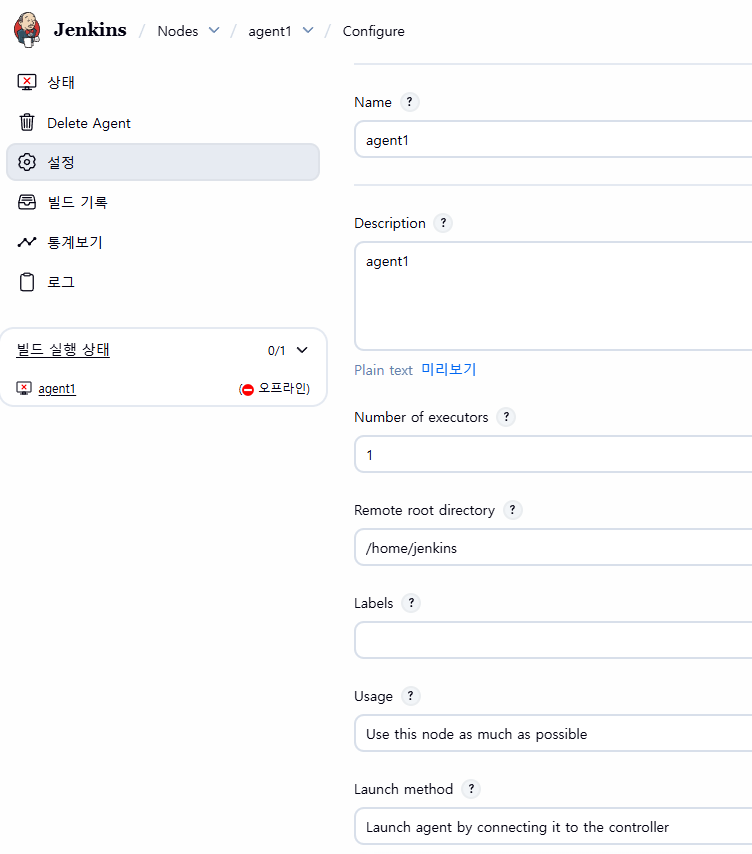
Task: Open 로그 in the sidebar
Action: click(x=163, y=282)
